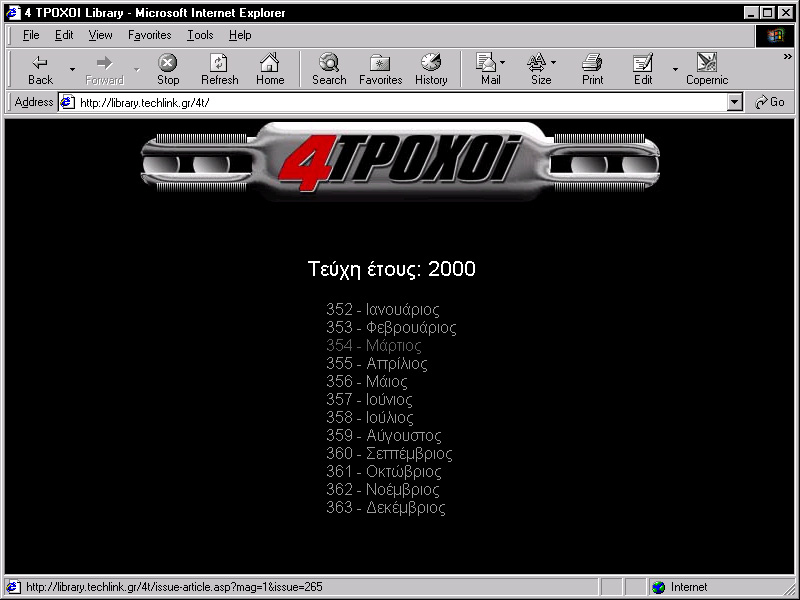This screenshot has height=600, width=800.
Task: Click the Edit toolbar icon
Action: pyautogui.click(x=643, y=69)
